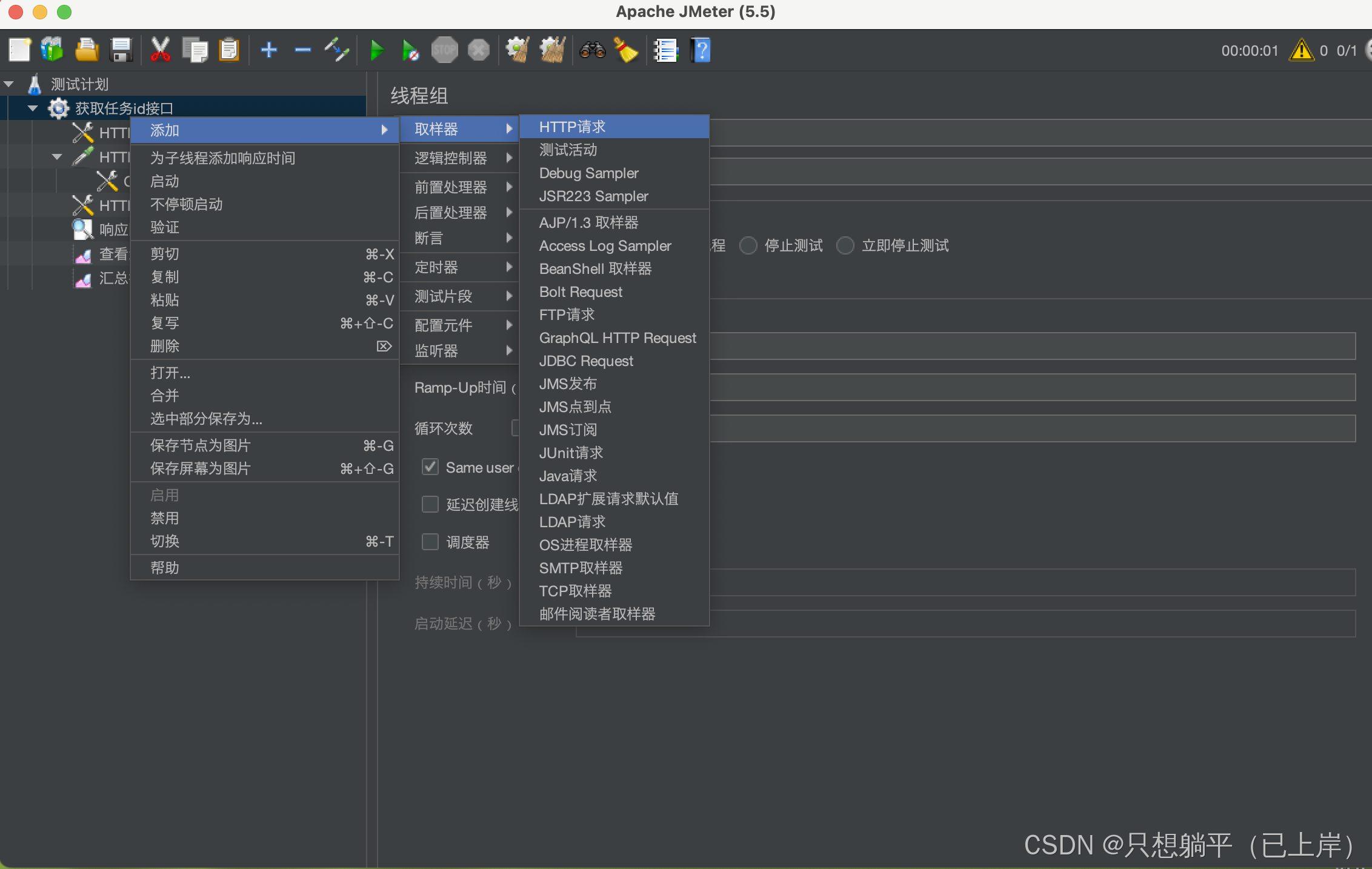Screen dimensions: 1372x869
Task: Click 删除 in the context menu
Action: click(165, 346)
